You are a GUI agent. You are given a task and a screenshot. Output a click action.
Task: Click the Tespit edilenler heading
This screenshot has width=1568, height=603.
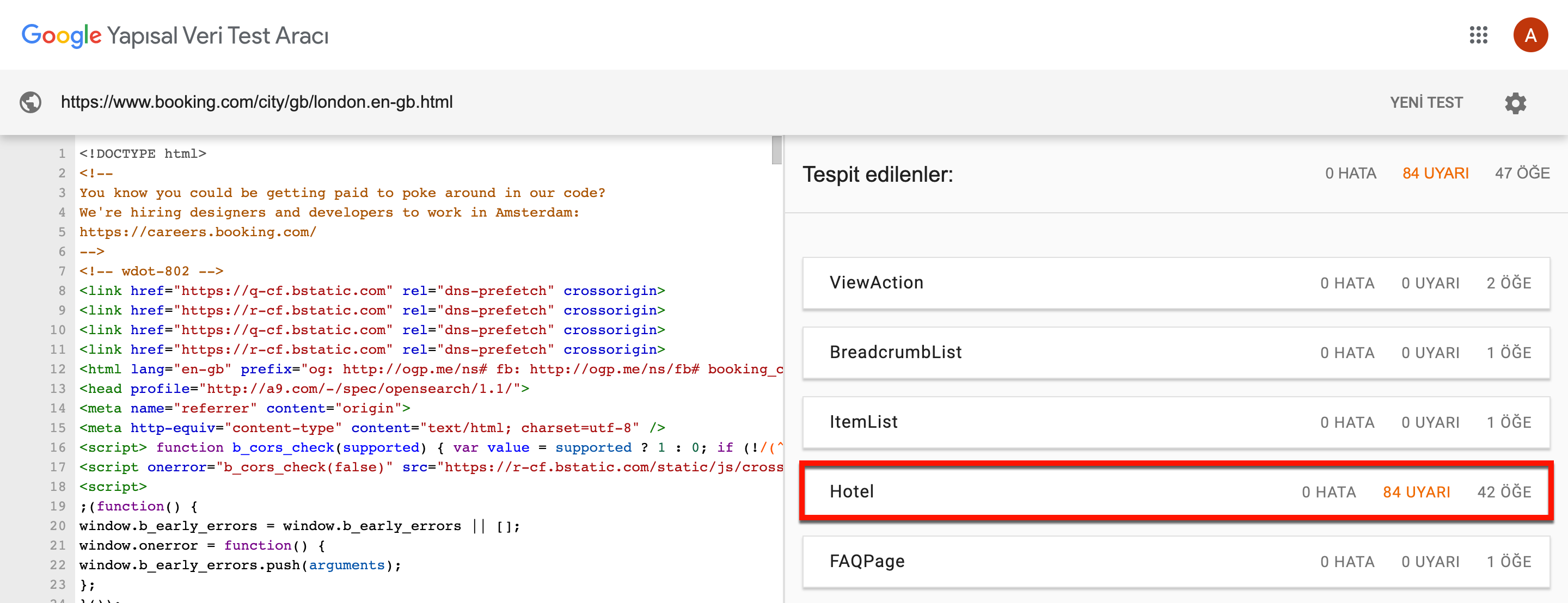click(878, 175)
